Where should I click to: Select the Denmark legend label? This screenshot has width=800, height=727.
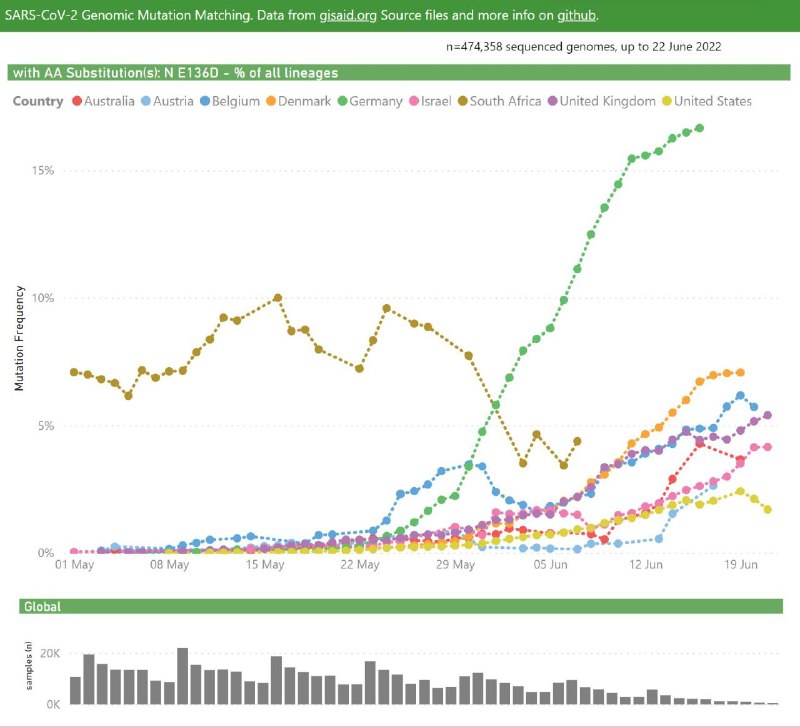point(305,101)
